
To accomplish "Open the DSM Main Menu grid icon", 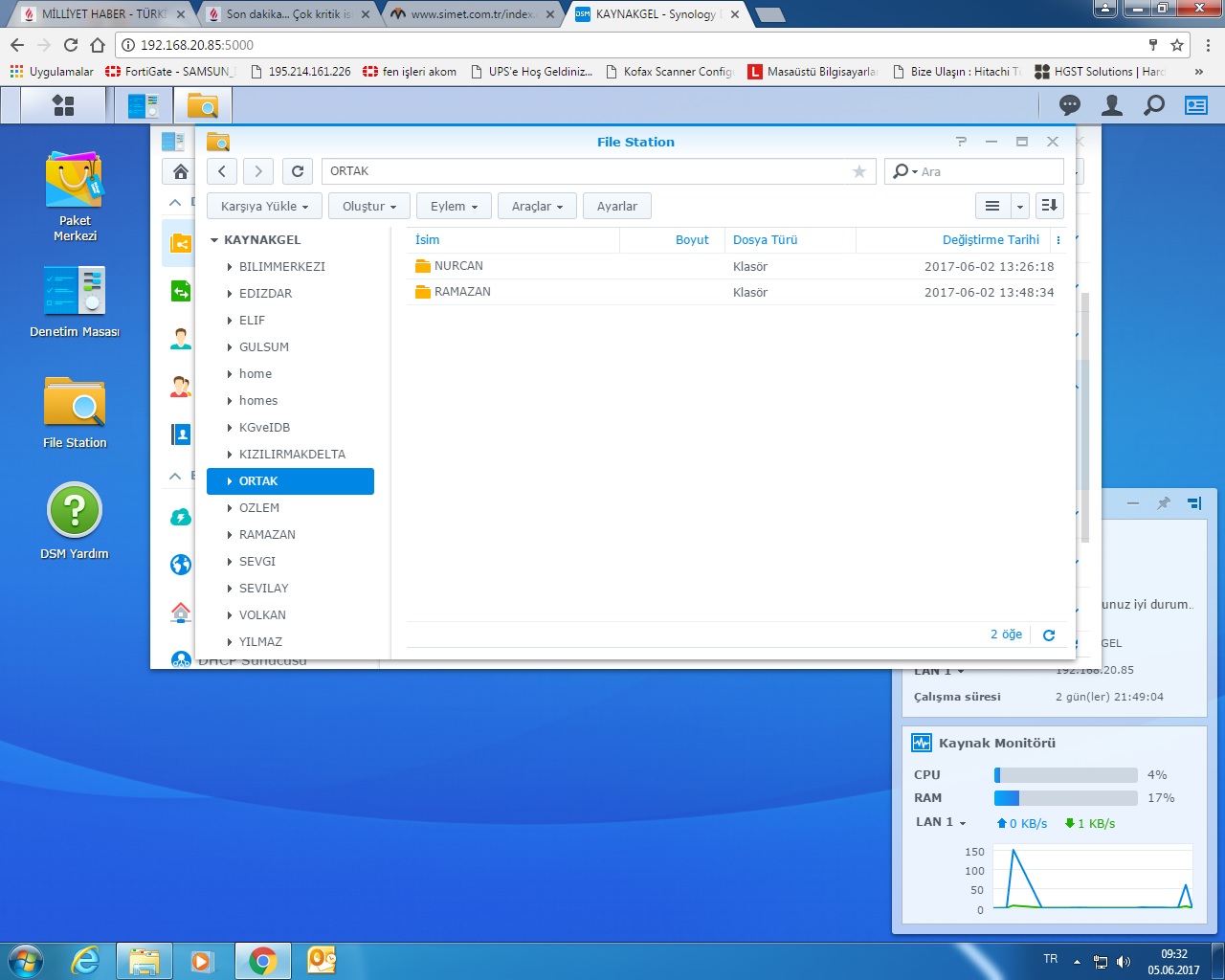I will click(63, 105).
